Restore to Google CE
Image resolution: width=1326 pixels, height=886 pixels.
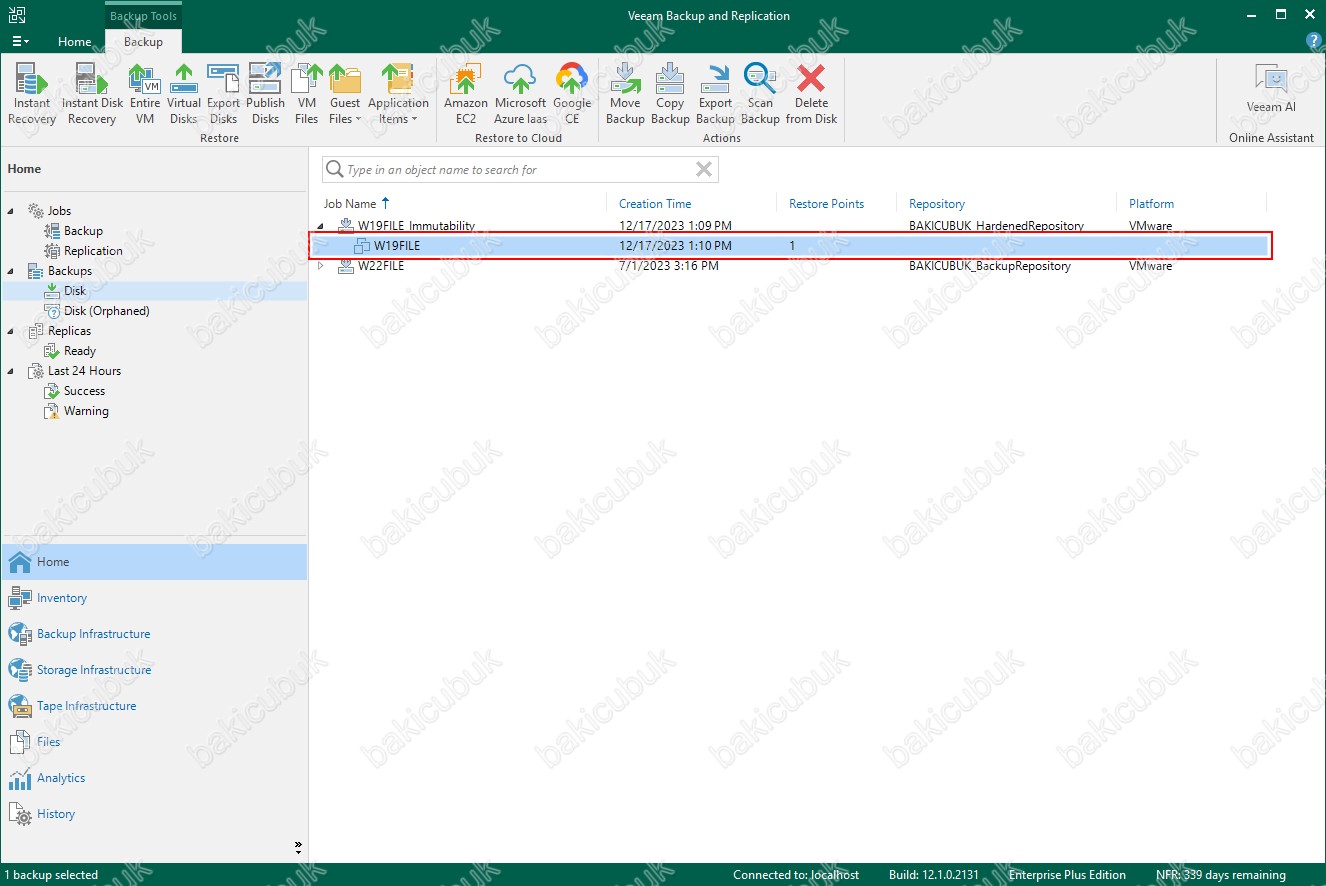pos(572,94)
